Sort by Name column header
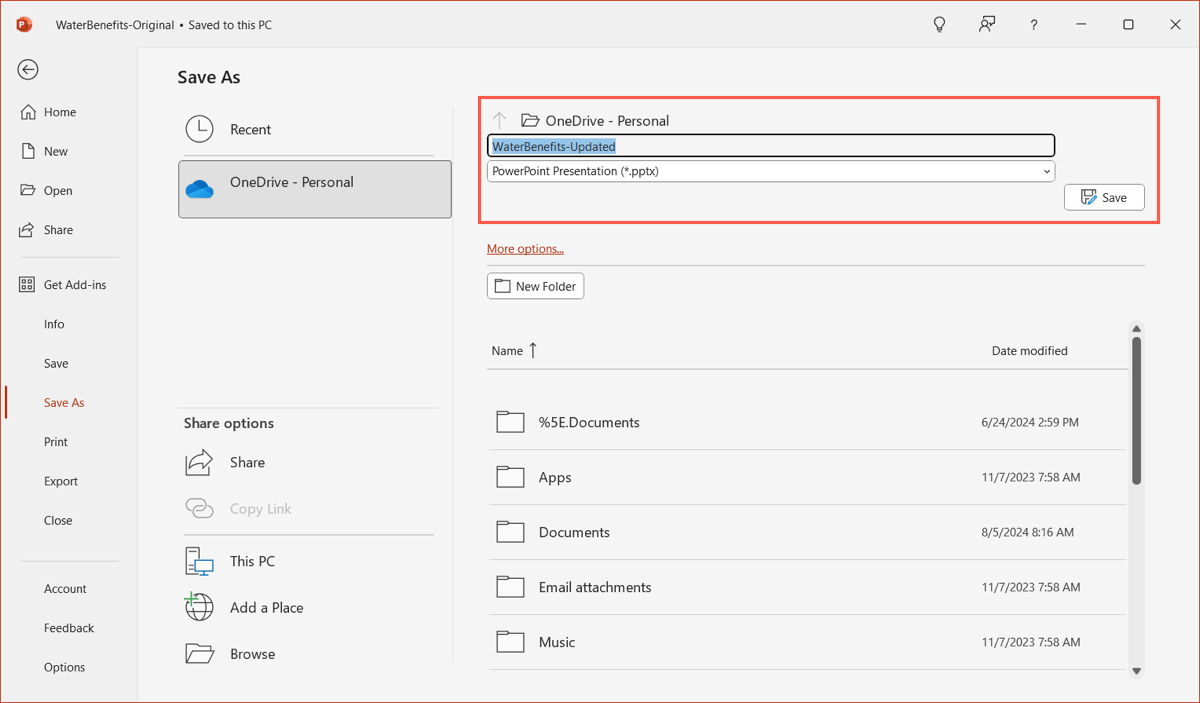 point(514,351)
